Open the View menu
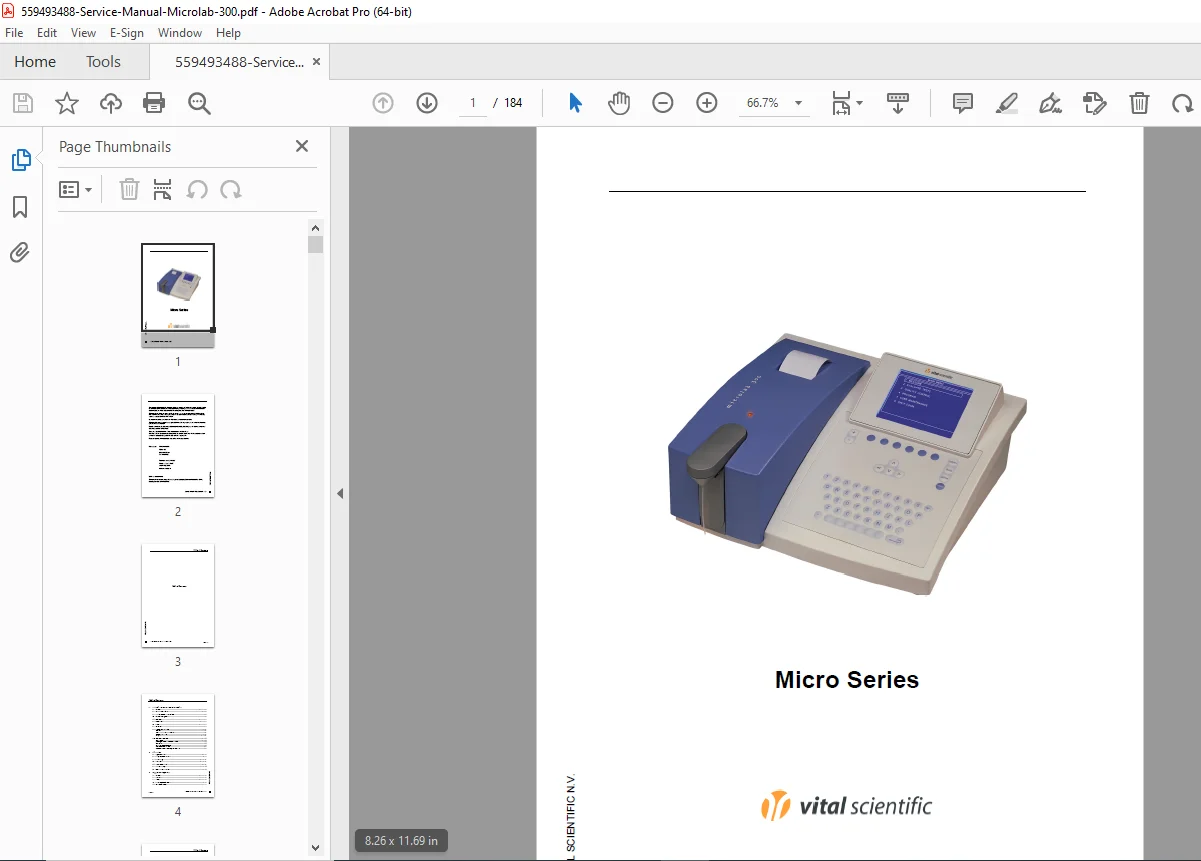The image size is (1201, 861). tap(84, 32)
